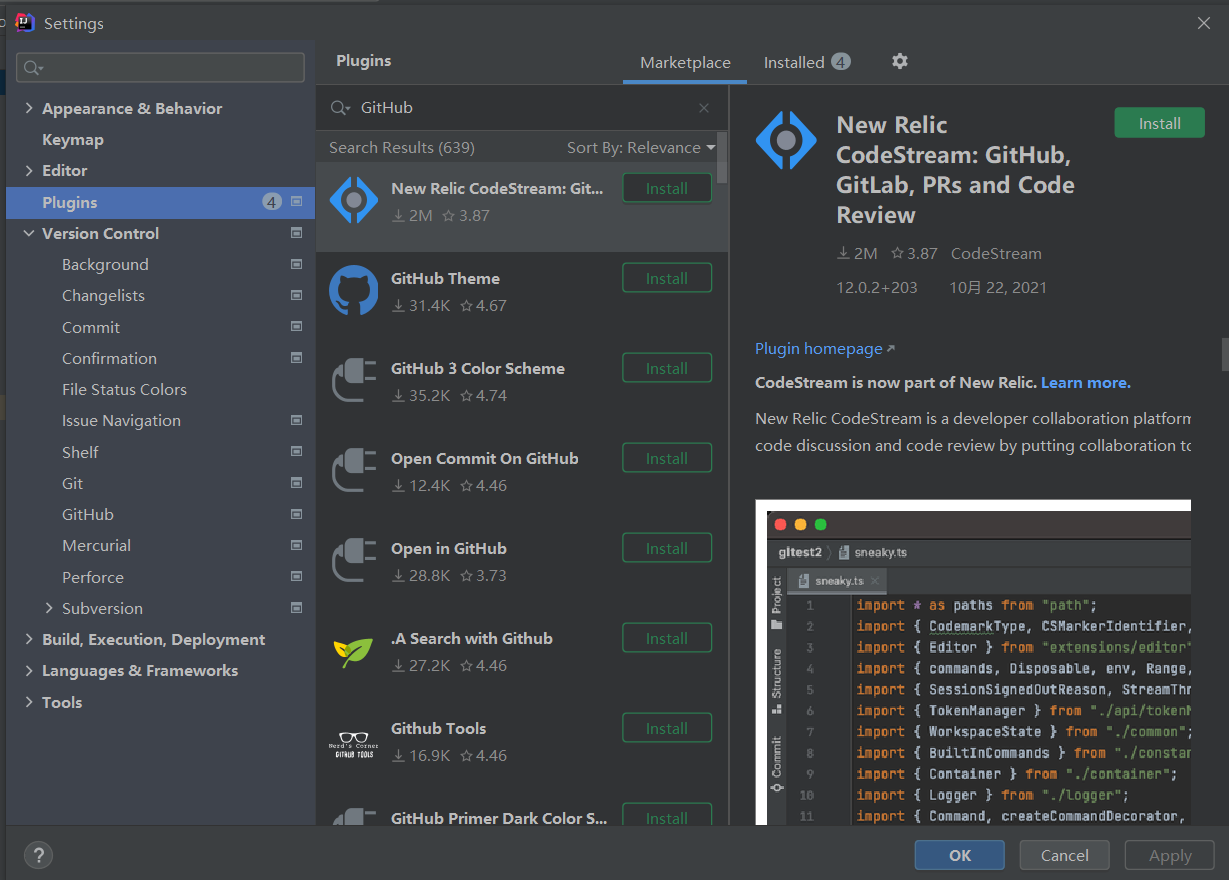
Task: Click the Open in GitHub plug icon
Action: point(354,560)
